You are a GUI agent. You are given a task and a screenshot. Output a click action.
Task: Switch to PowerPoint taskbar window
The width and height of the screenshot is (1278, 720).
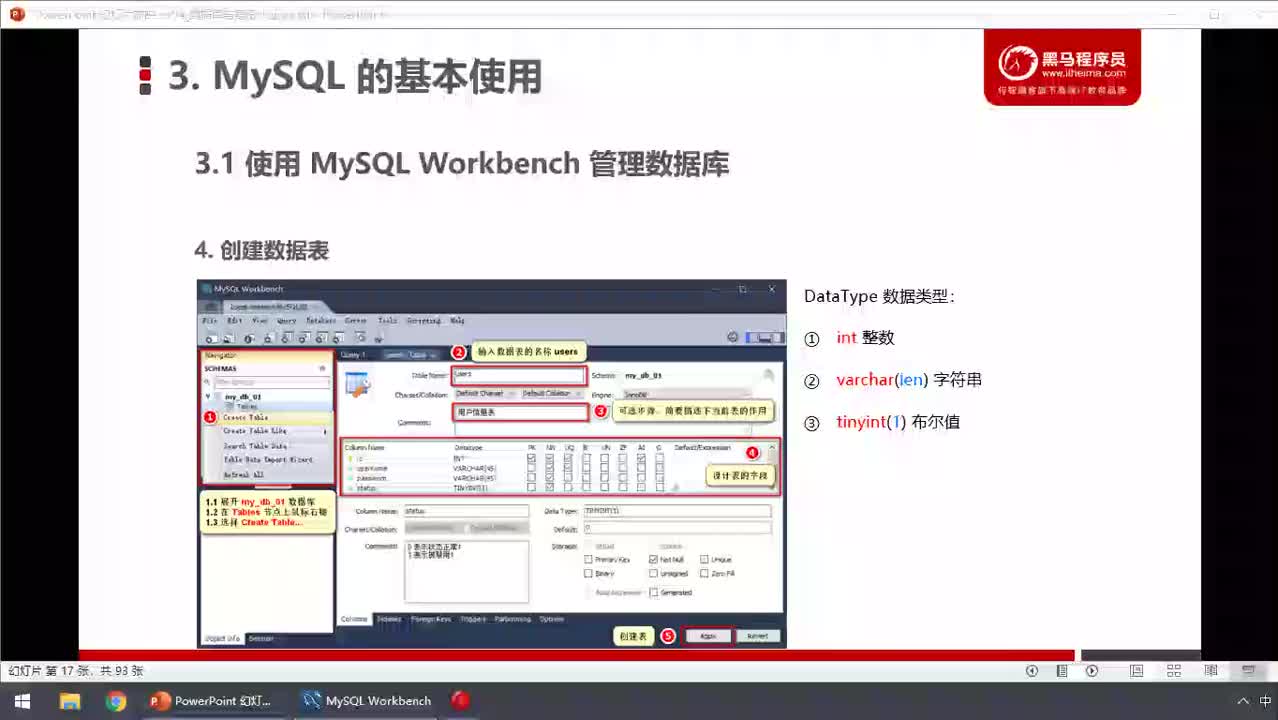point(212,701)
